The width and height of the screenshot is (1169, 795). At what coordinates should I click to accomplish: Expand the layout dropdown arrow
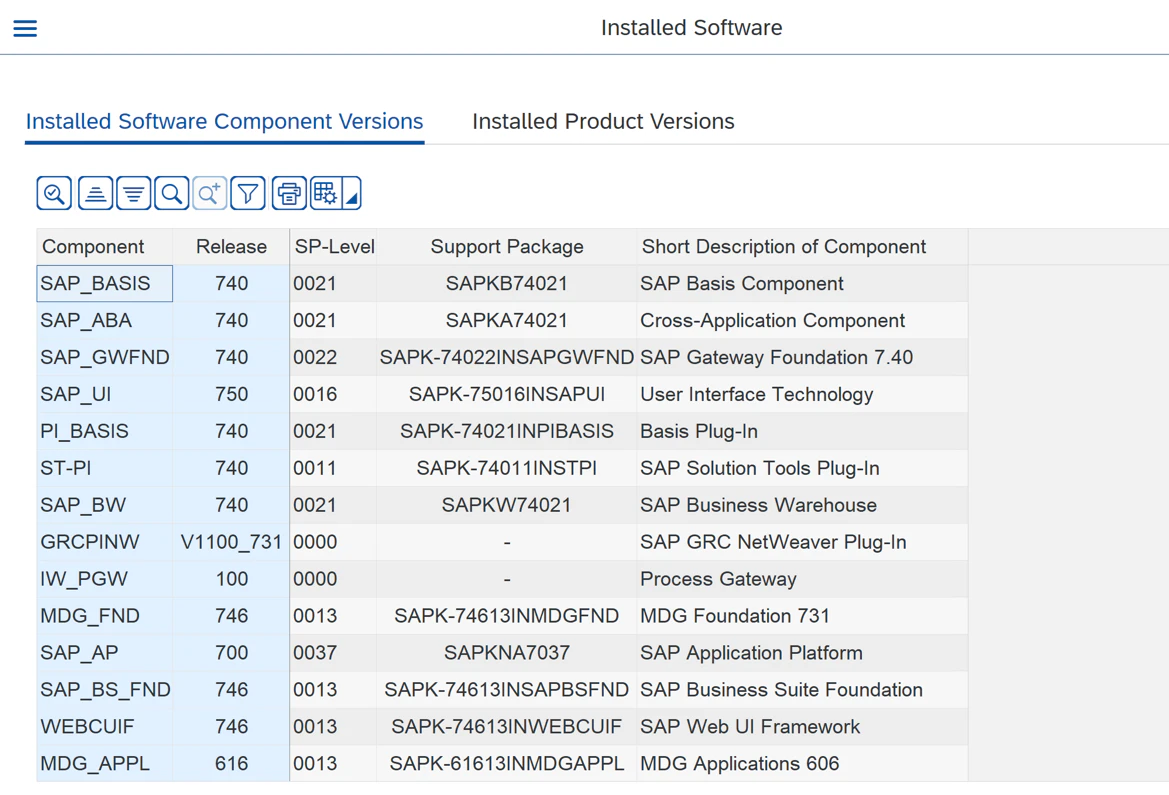pyautogui.click(x=352, y=194)
